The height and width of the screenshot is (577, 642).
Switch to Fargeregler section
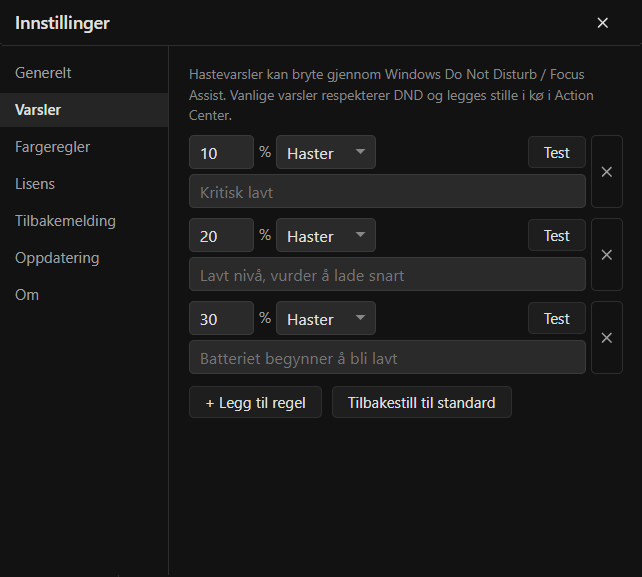[84, 147]
